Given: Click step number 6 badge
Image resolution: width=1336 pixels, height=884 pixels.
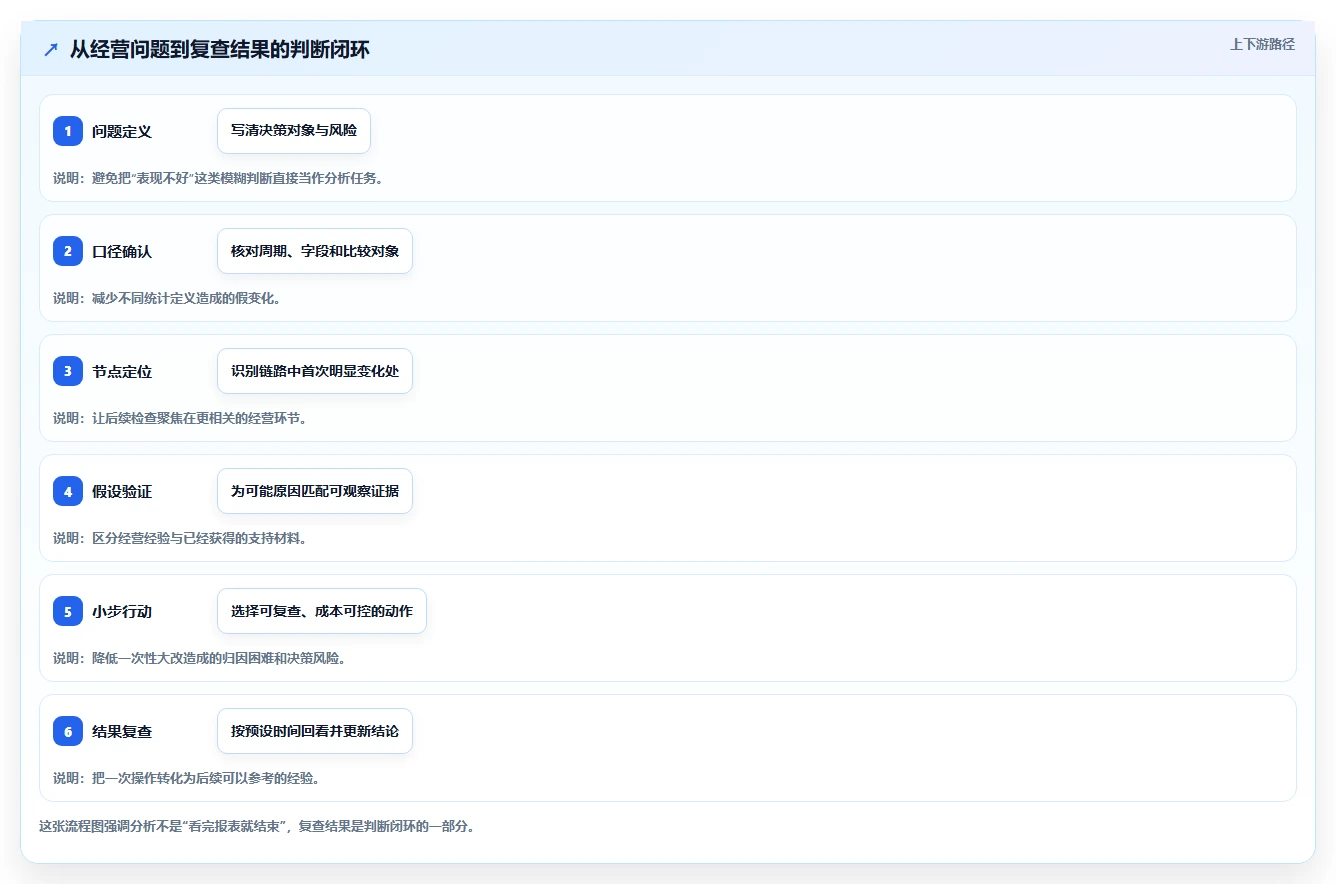Looking at the screenshot, I should tap(68, 731).
